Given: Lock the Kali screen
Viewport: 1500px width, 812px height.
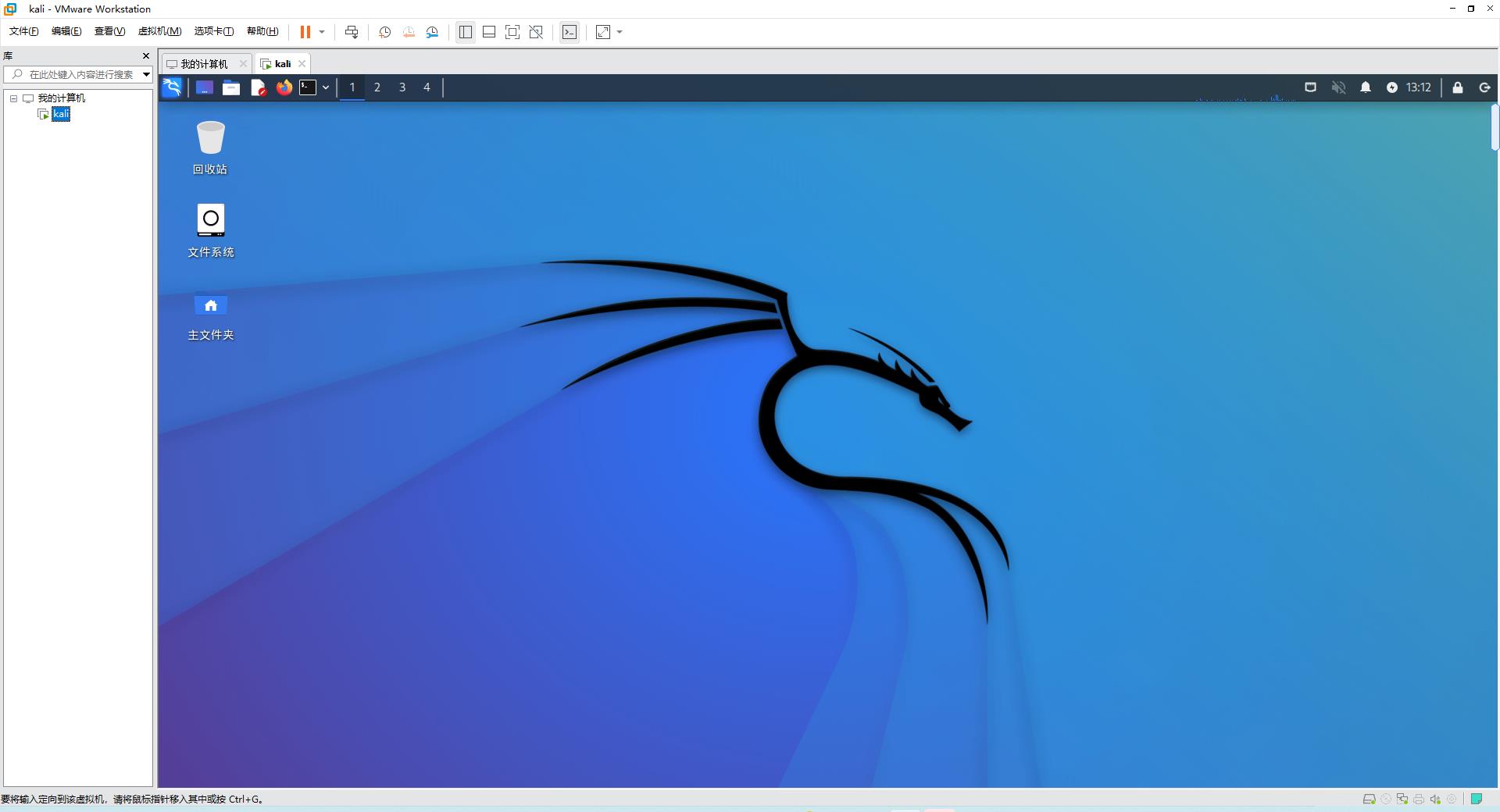Looking at the screenshot, I should (x=1458, y=87).
